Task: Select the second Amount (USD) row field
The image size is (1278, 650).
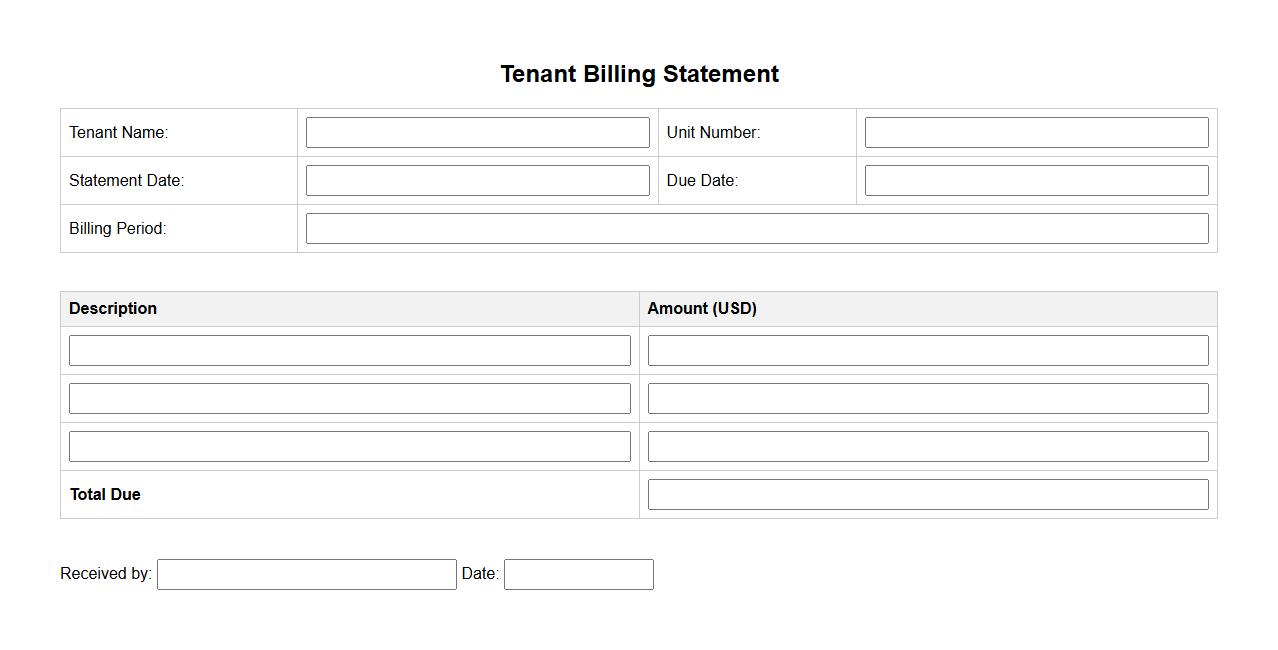Action: coord(927,399)
